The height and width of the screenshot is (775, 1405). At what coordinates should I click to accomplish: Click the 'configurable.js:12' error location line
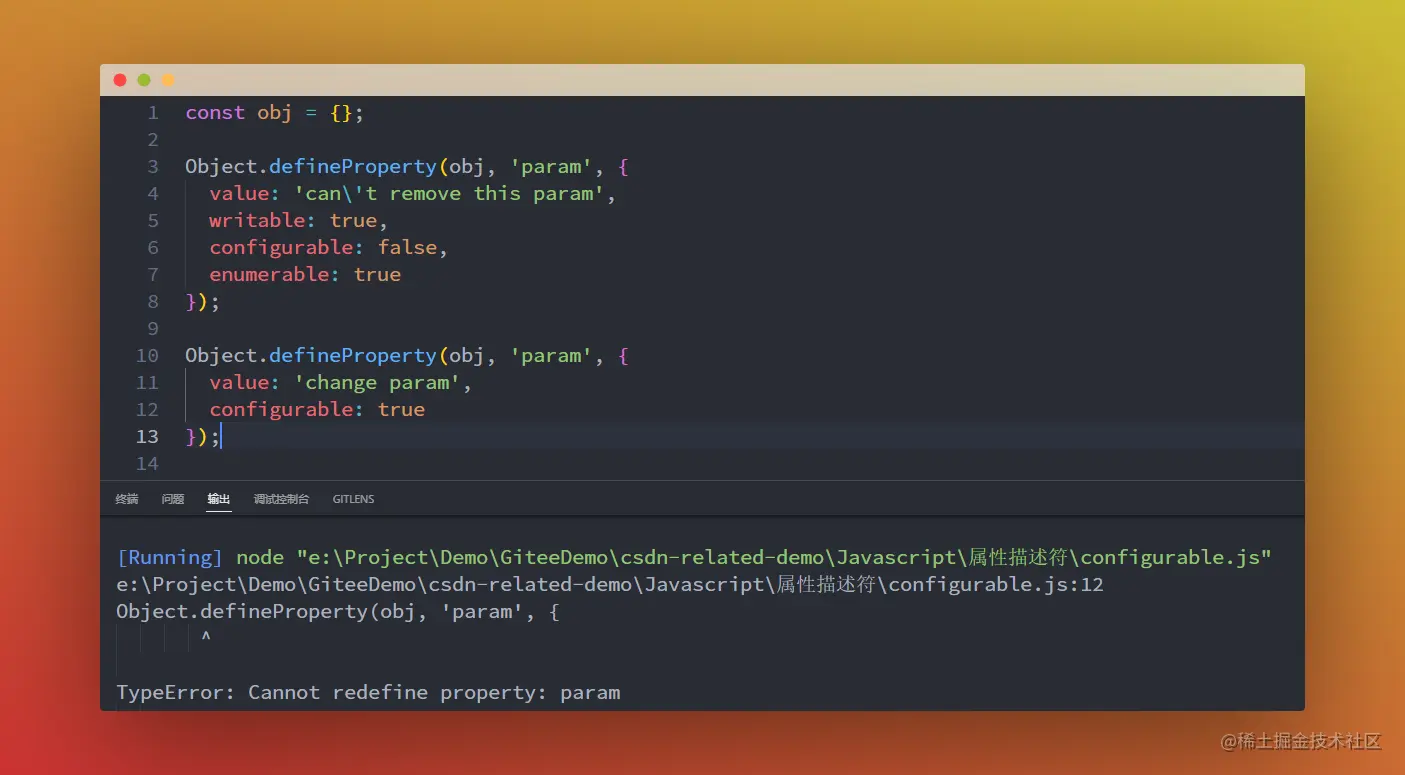pos(610,584)
